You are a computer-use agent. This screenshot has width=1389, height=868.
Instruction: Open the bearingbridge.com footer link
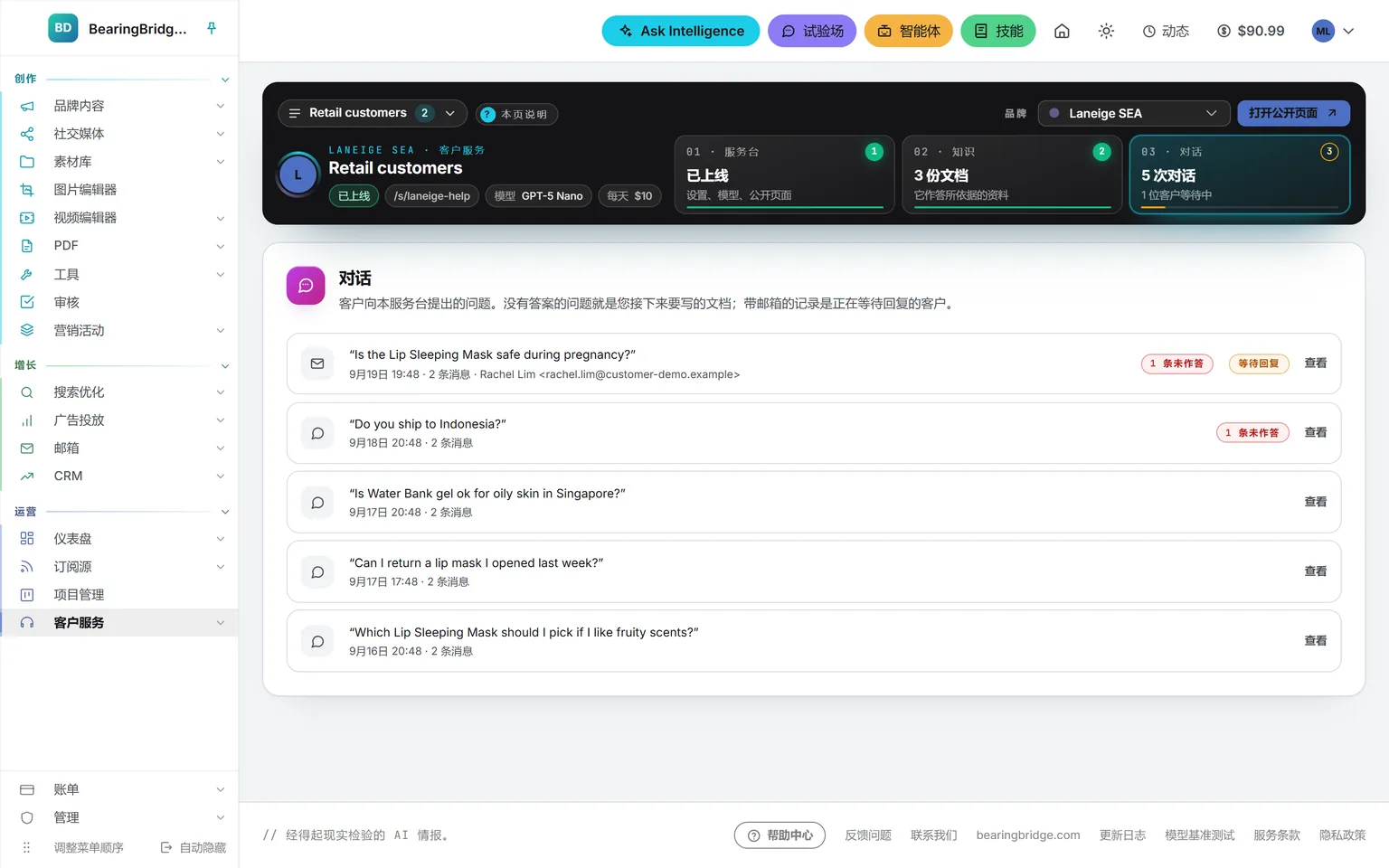[1028, 835]
